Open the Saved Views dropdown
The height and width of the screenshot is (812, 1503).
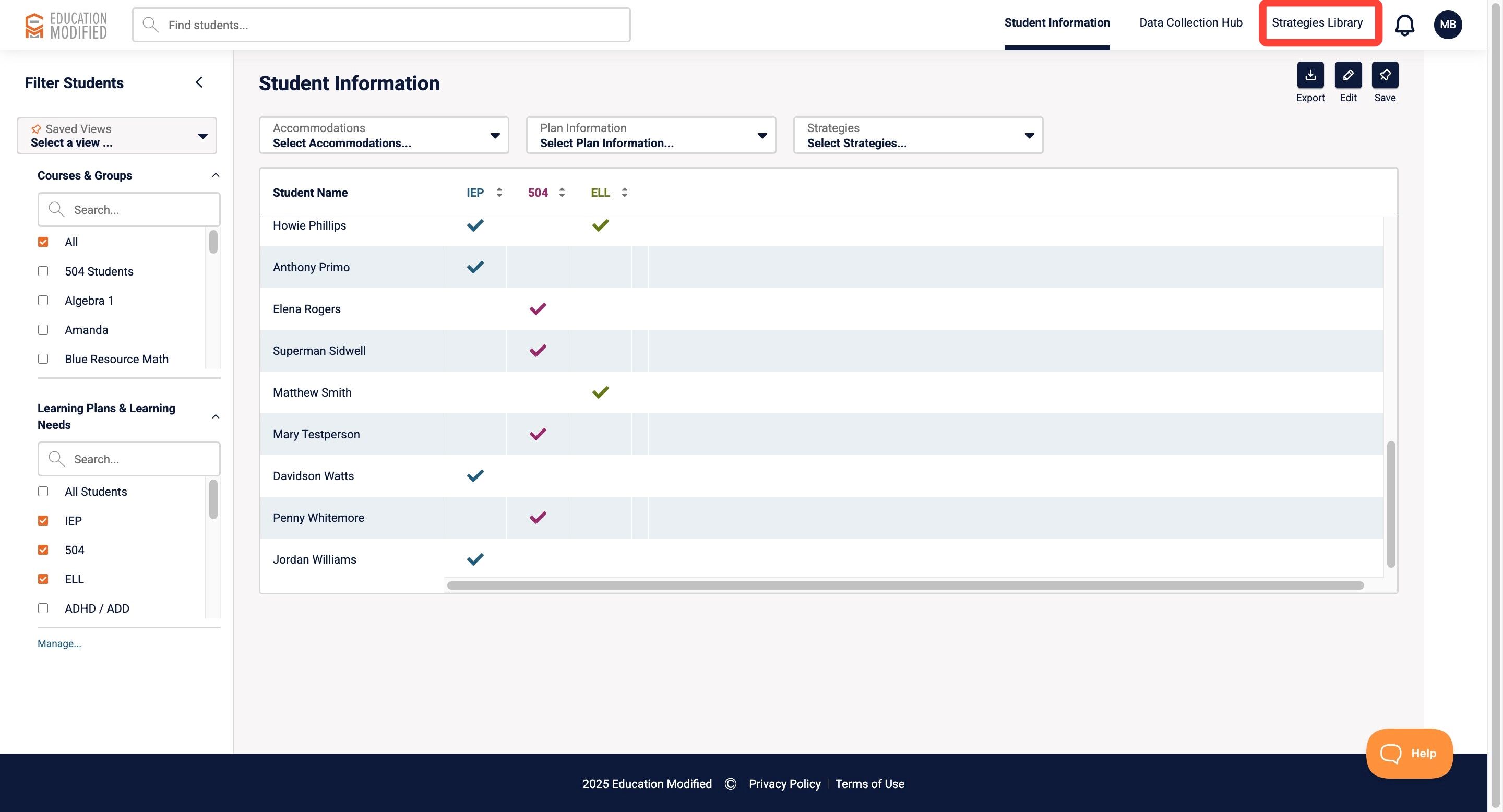click(117, 135)
